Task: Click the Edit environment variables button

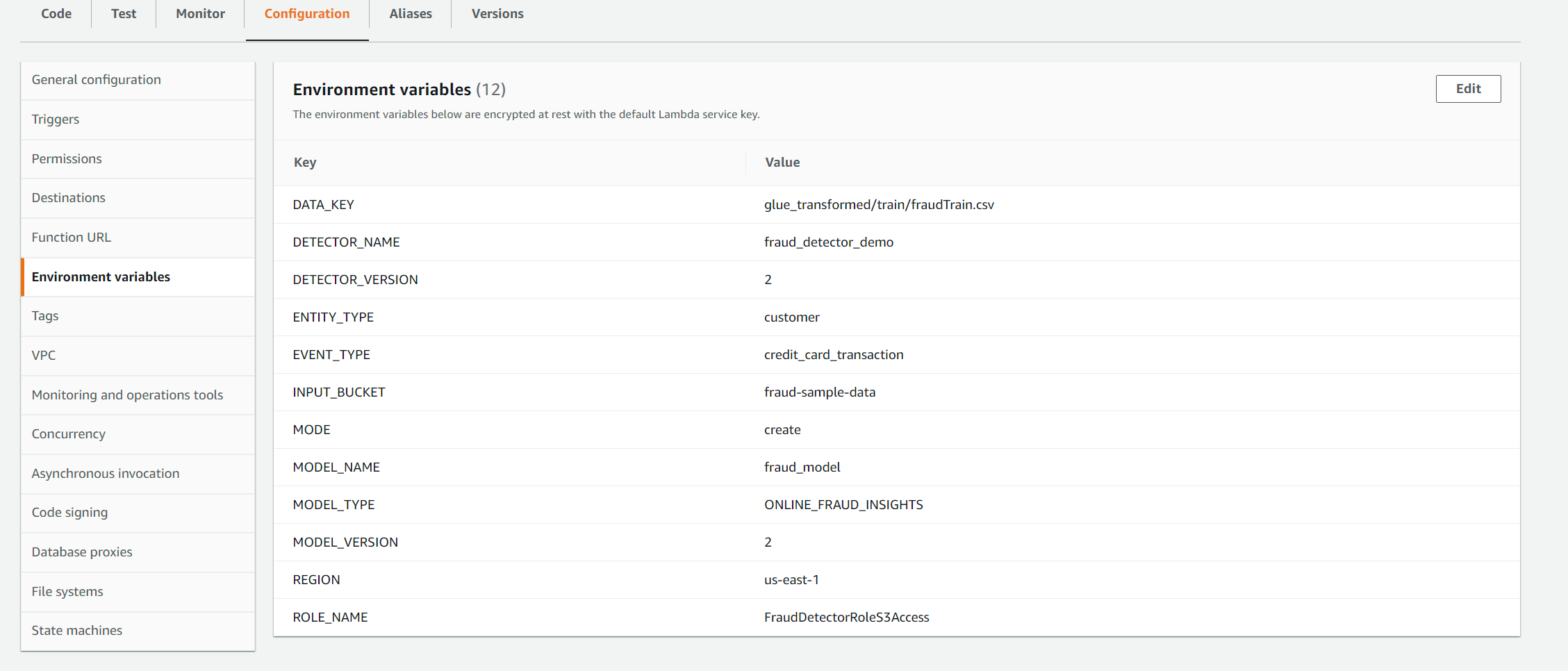Action: (x=1467, y=89)
